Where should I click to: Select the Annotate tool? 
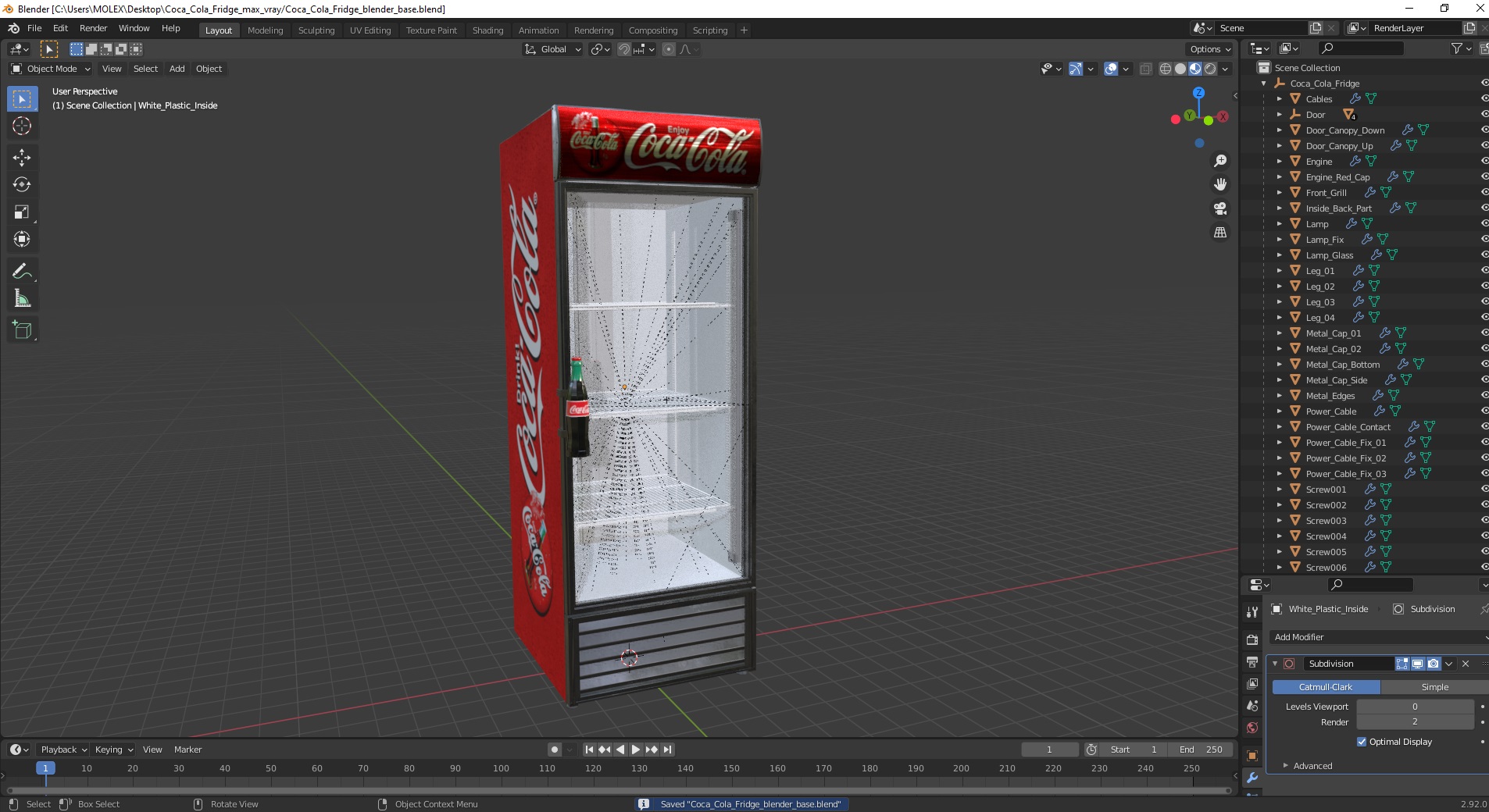tap(22, 272)
